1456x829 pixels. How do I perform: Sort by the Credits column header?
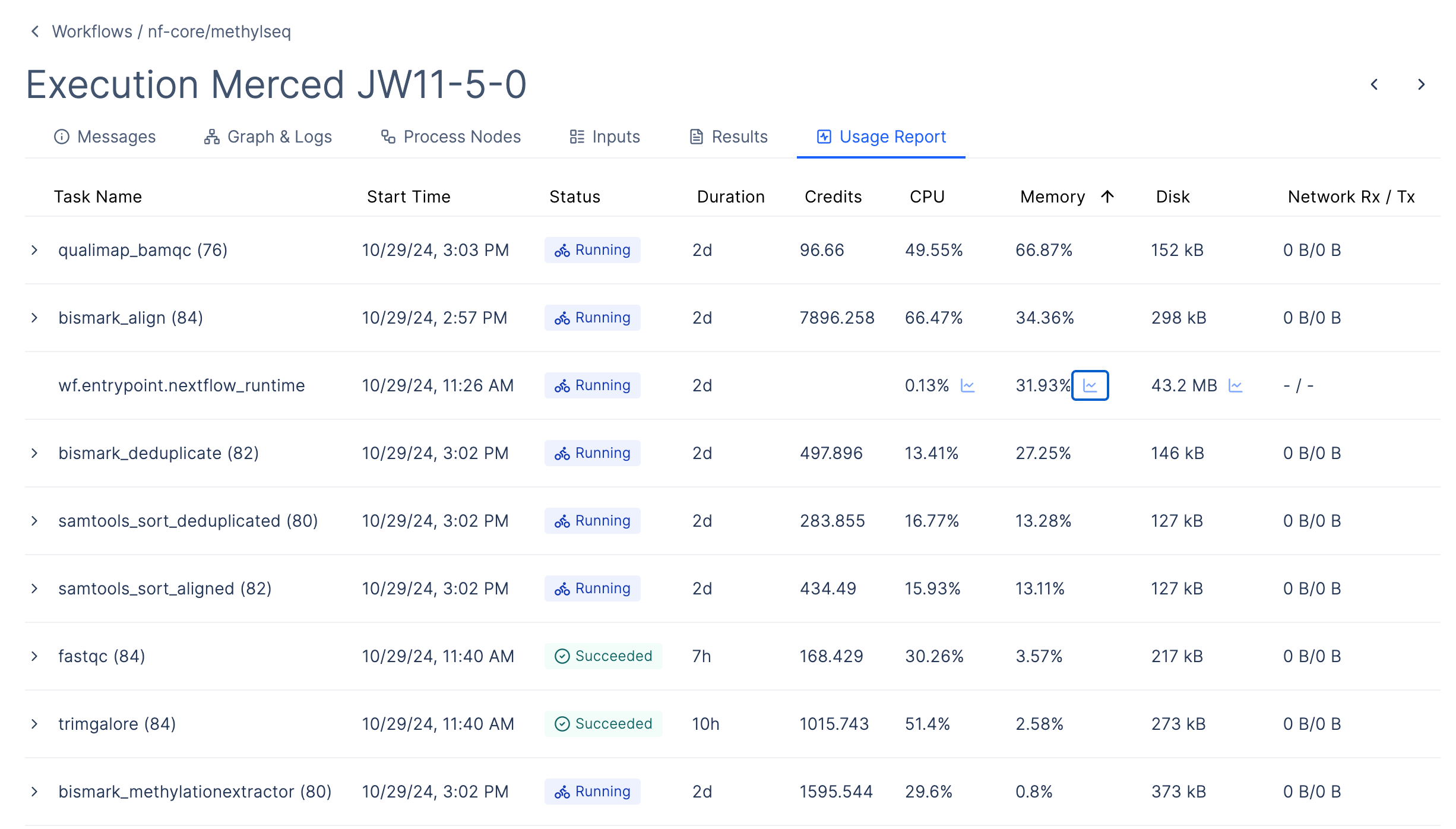pos(833,197)
